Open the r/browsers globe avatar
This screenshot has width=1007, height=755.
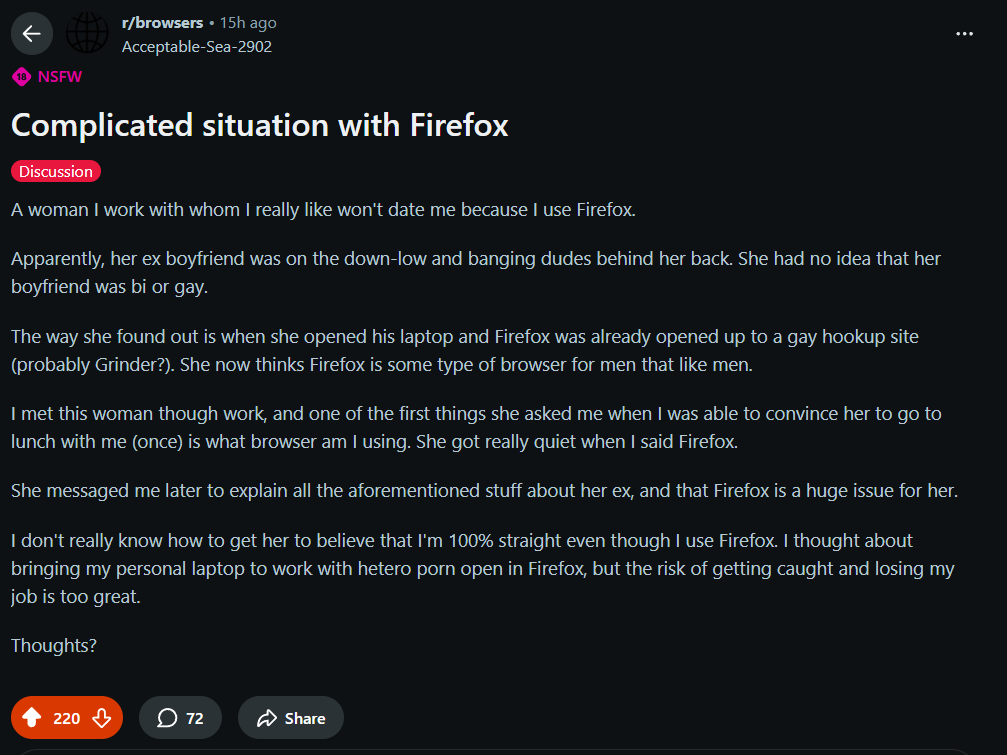87,34
